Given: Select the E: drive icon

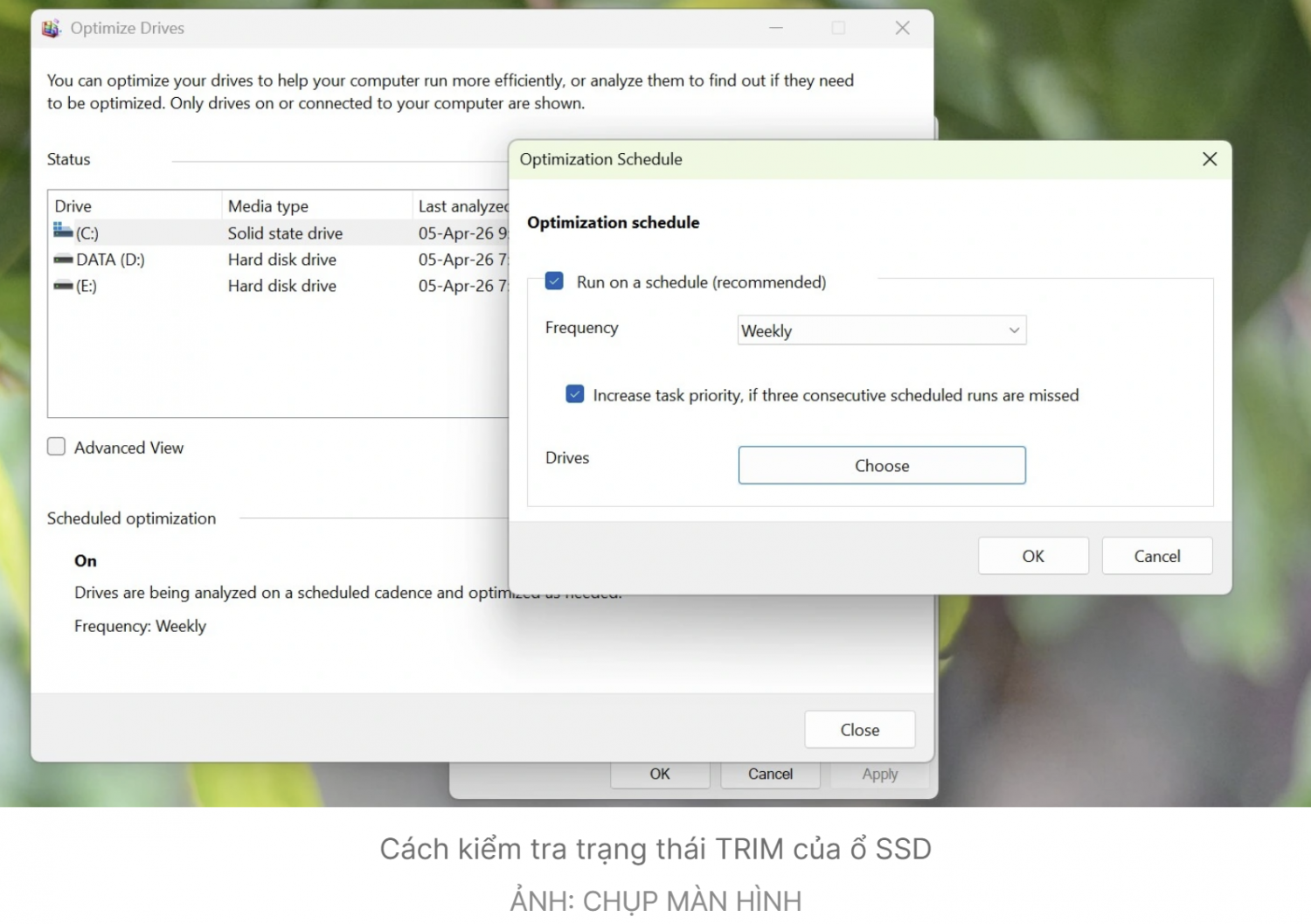Looking at the screenshot, I should click(63, 286).
